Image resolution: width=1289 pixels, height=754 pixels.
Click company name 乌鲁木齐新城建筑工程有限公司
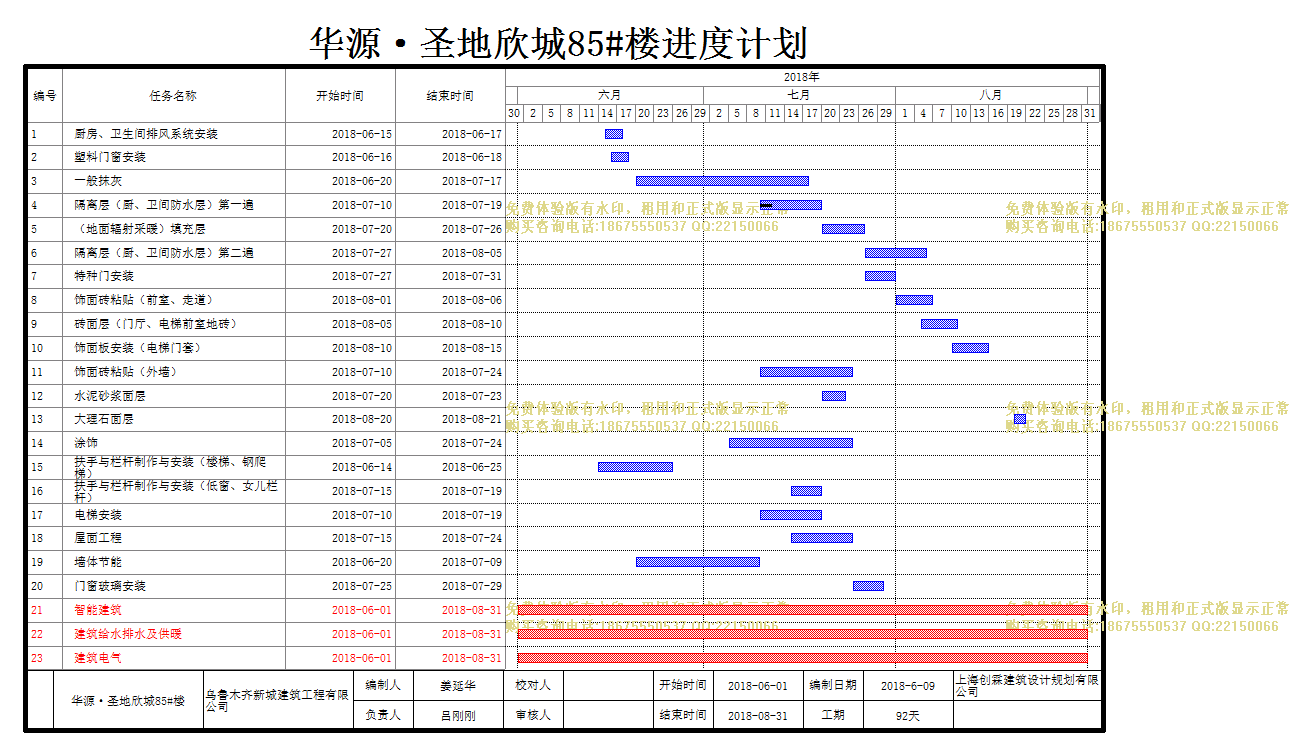(x=278, y=700)
